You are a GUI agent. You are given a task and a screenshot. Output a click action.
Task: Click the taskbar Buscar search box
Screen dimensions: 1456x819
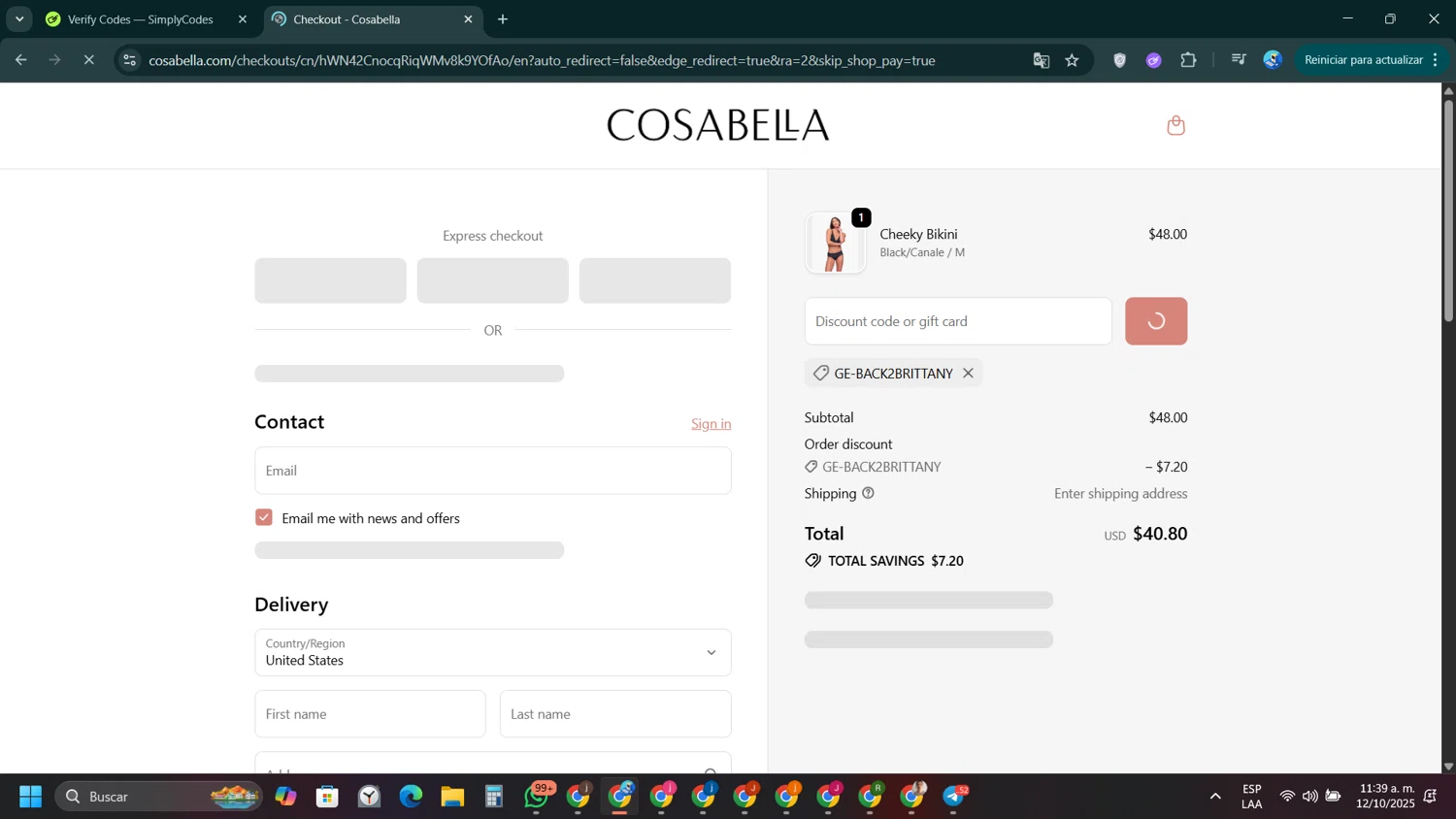158,797
